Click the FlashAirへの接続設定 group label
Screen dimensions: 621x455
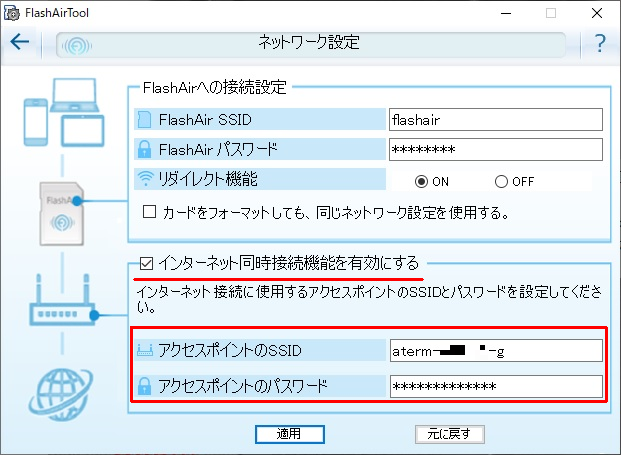click(x=214, y=87)
